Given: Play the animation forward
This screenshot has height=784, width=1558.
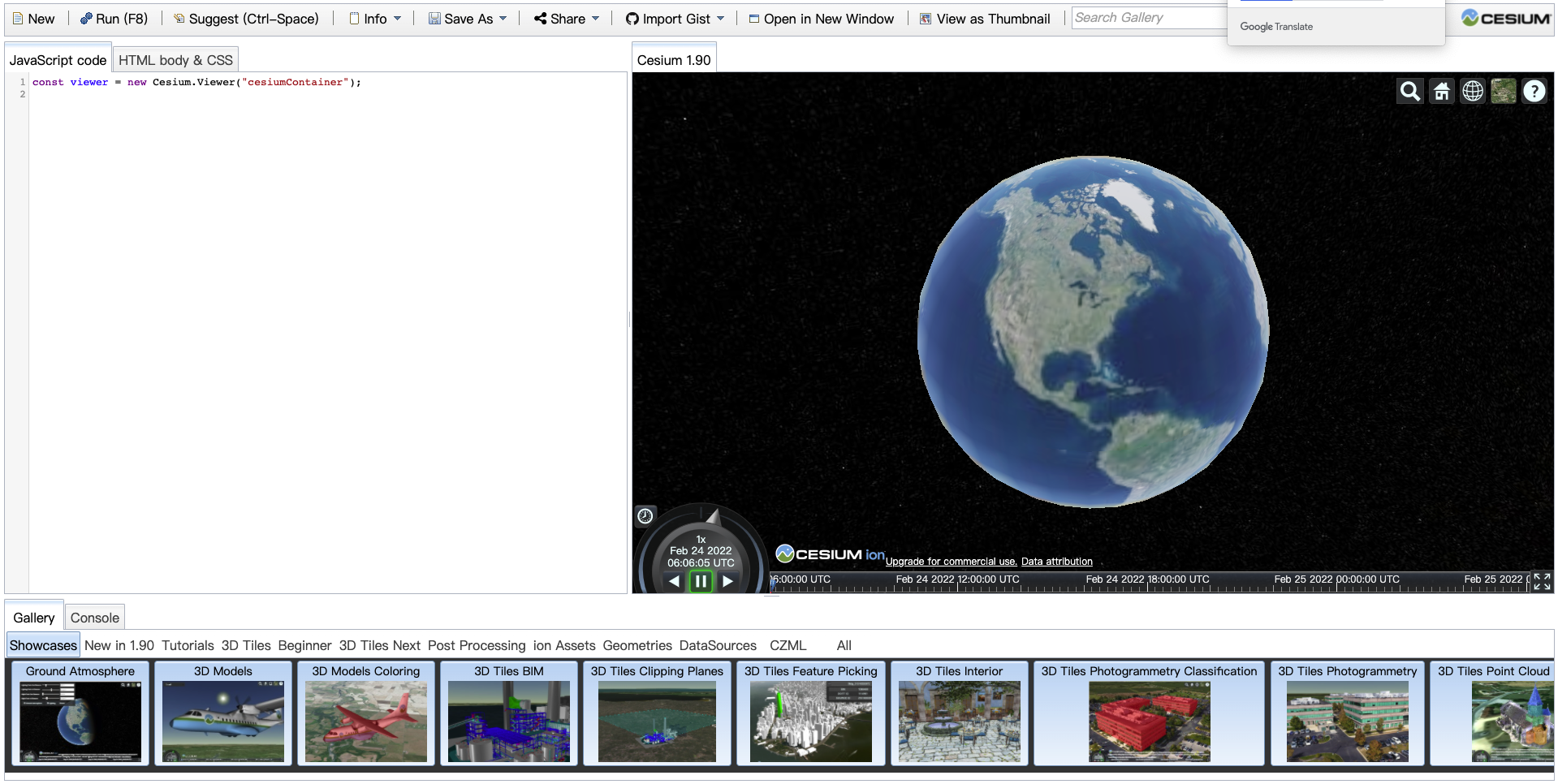Looking at the screenshot, I should click(x=728, y=581).
